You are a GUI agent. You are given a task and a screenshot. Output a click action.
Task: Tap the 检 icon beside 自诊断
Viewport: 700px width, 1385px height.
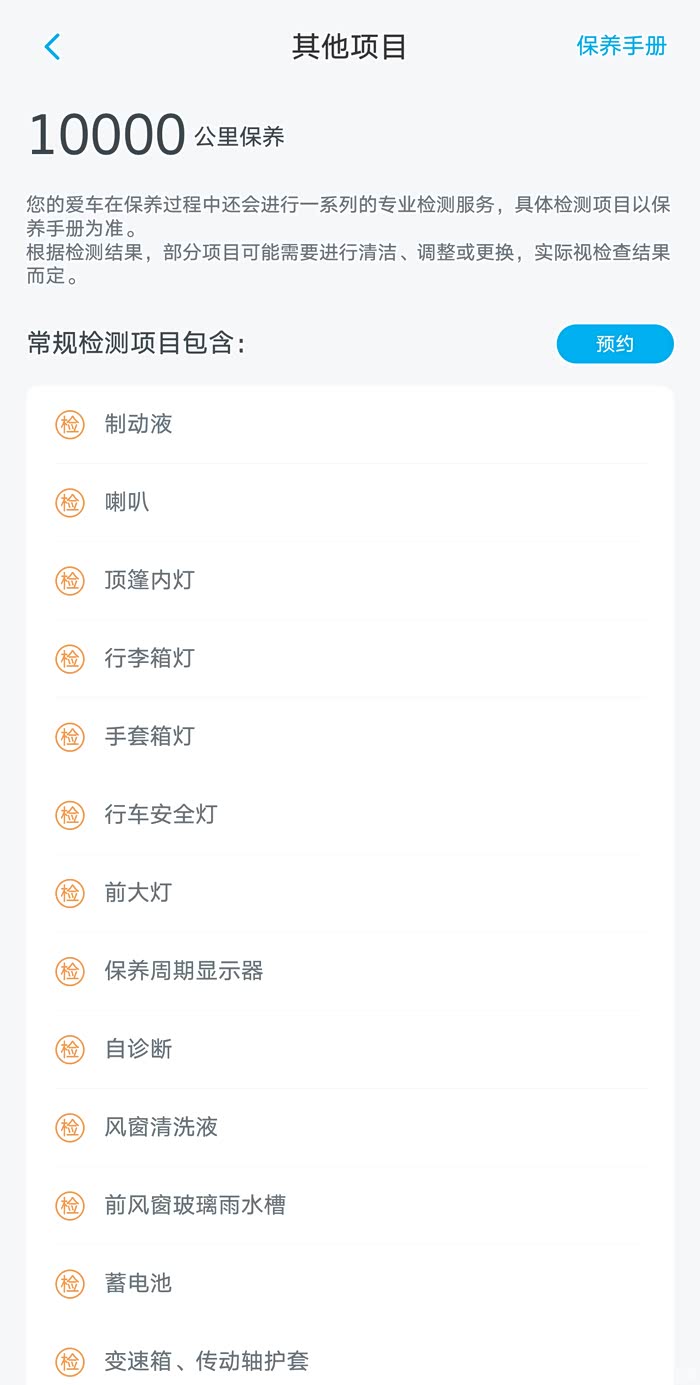pos(70,1049)
